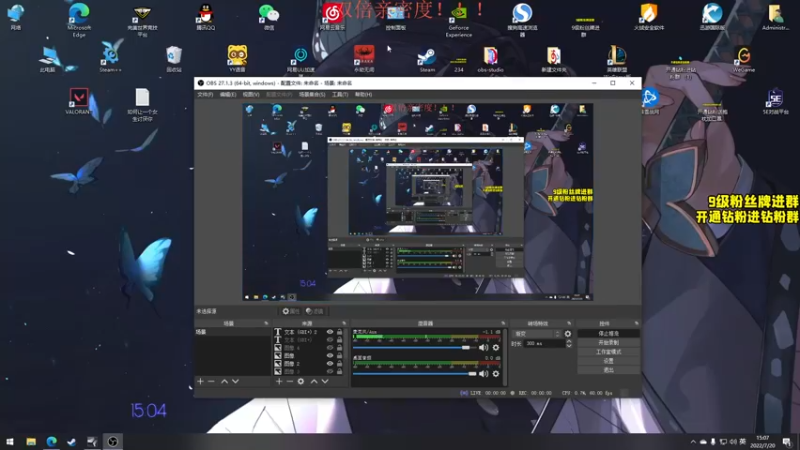Open 微信 desktop icon
Screen dimensions: 800x450
coord(269,17)
